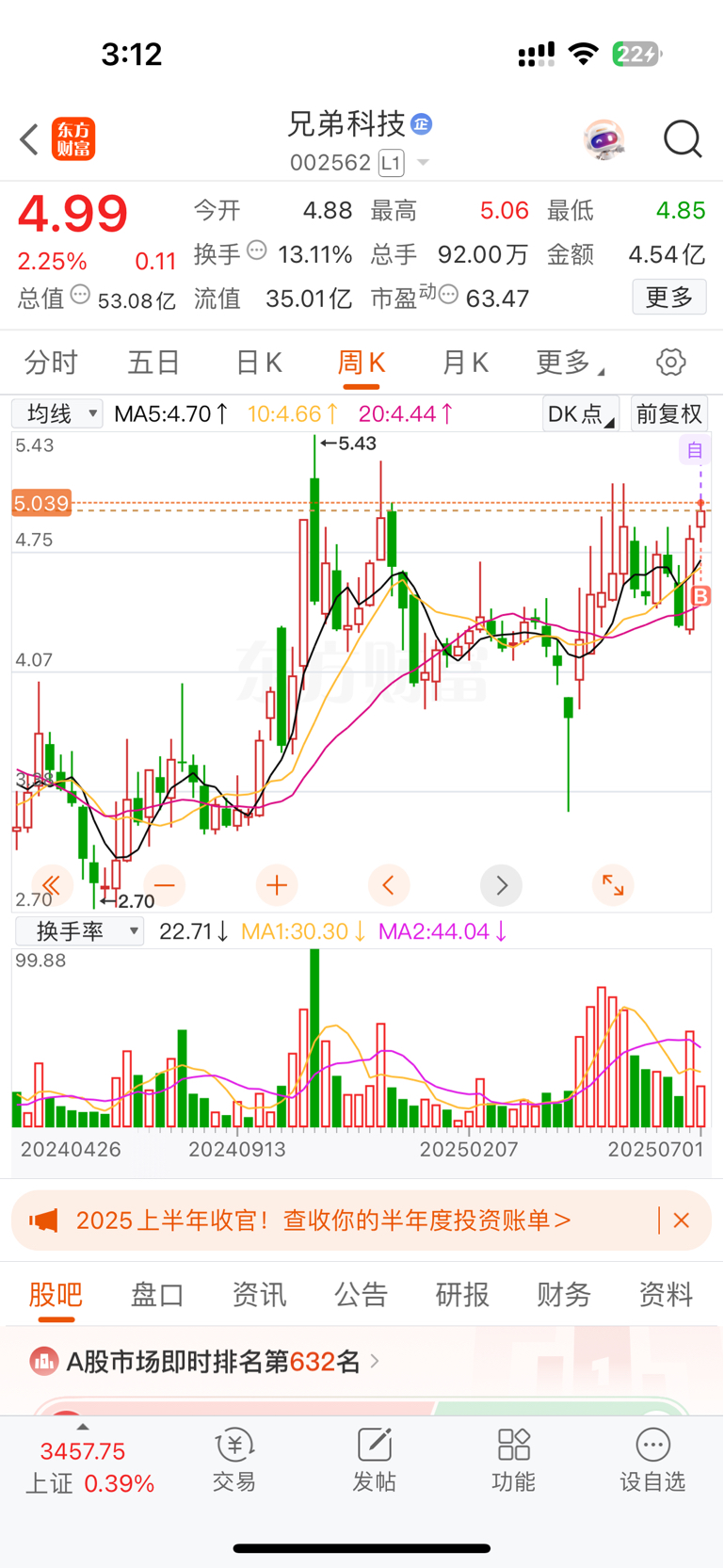Viewport: 724px width, 1568px height.
Task: Tap the 20:4.44 moving average value
Action: [x=406, y=413]
